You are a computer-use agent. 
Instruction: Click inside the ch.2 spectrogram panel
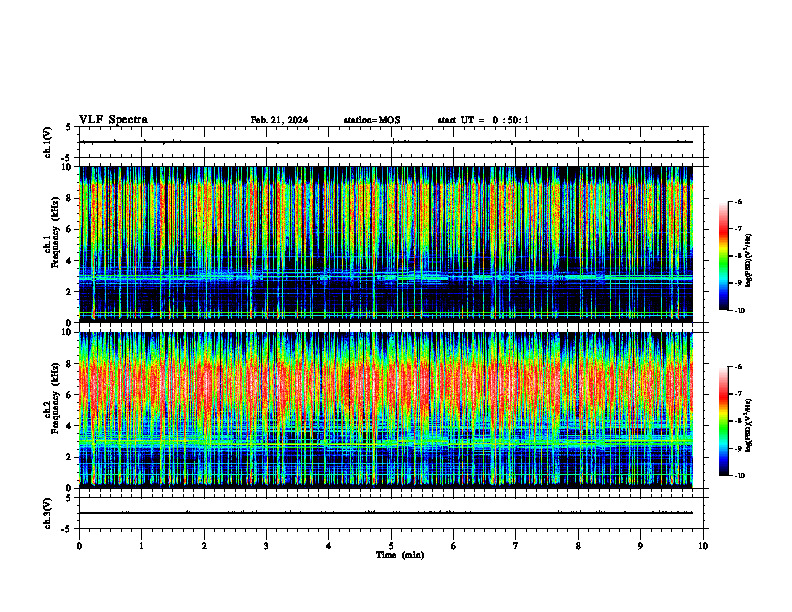tap(385, 410)
